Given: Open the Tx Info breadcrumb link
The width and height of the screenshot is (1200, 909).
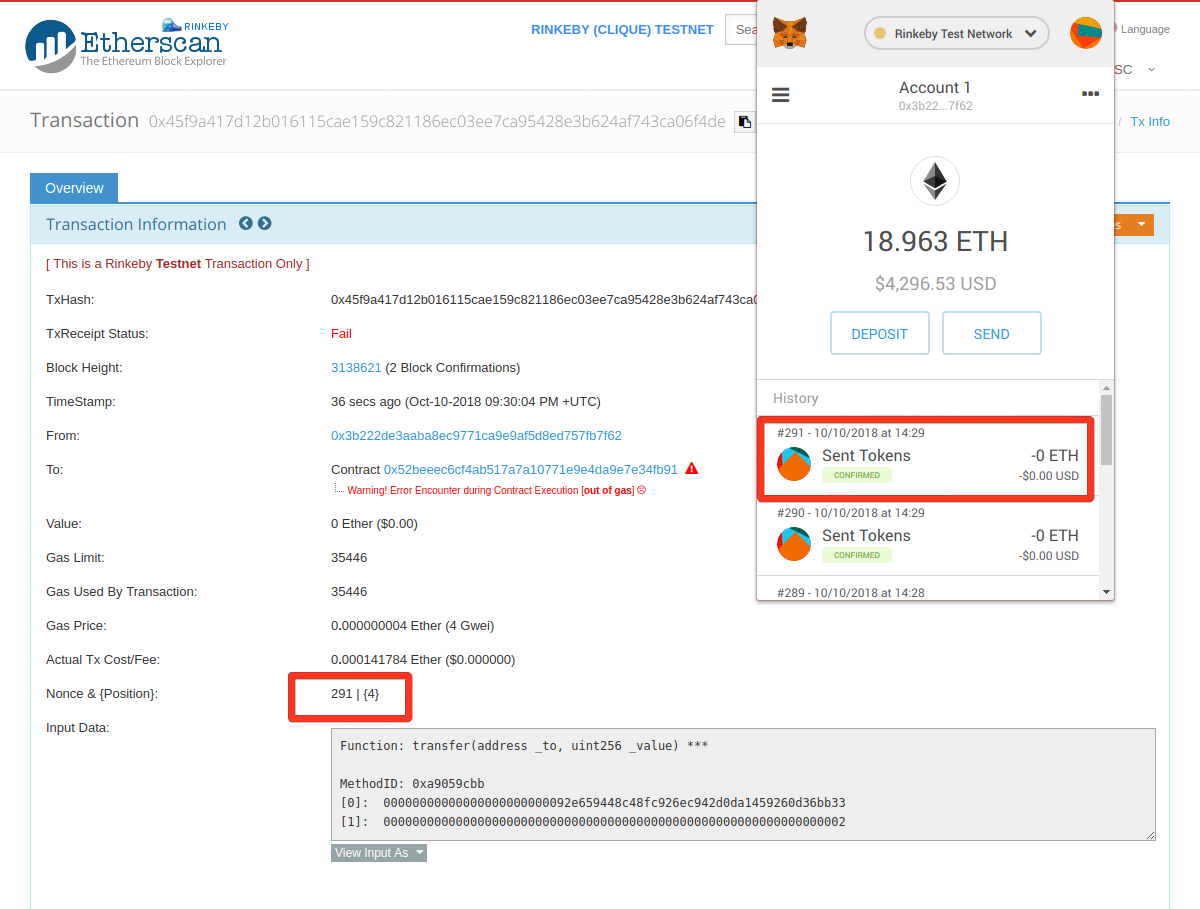Looking at the screenshot, I should click(1150, 122).
